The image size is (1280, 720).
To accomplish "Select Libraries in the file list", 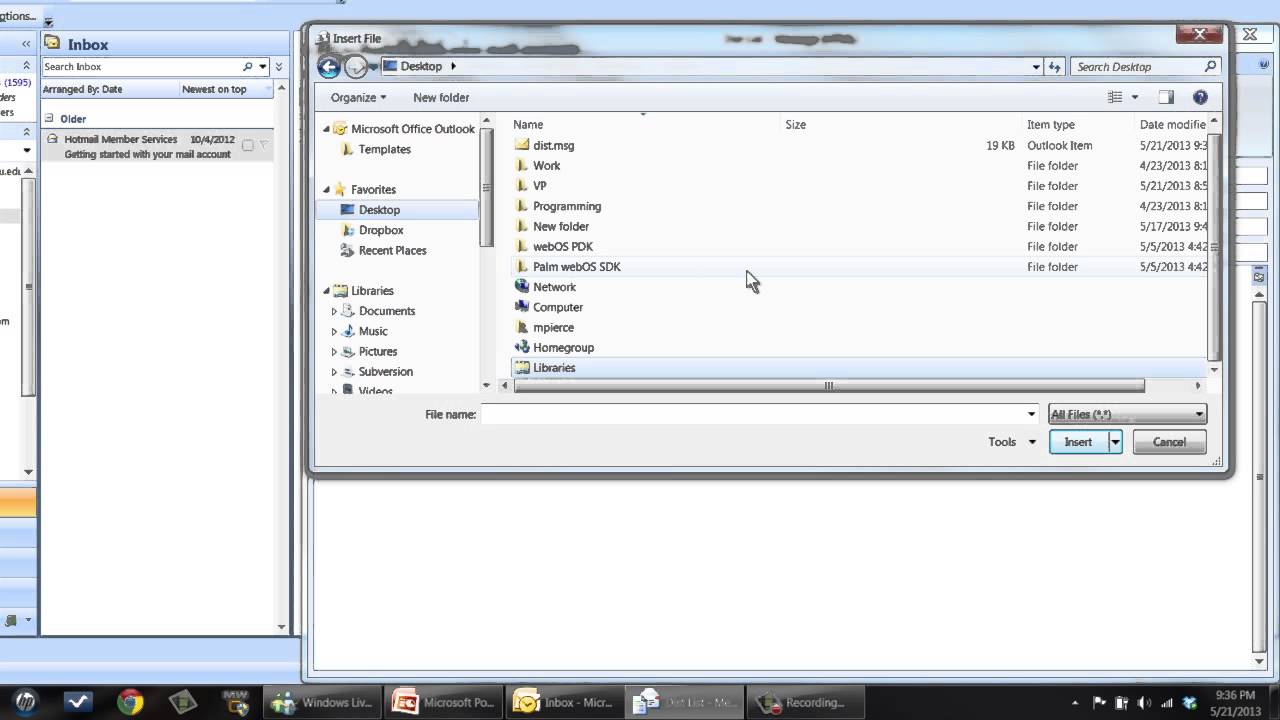I will (x=554, y=368).
